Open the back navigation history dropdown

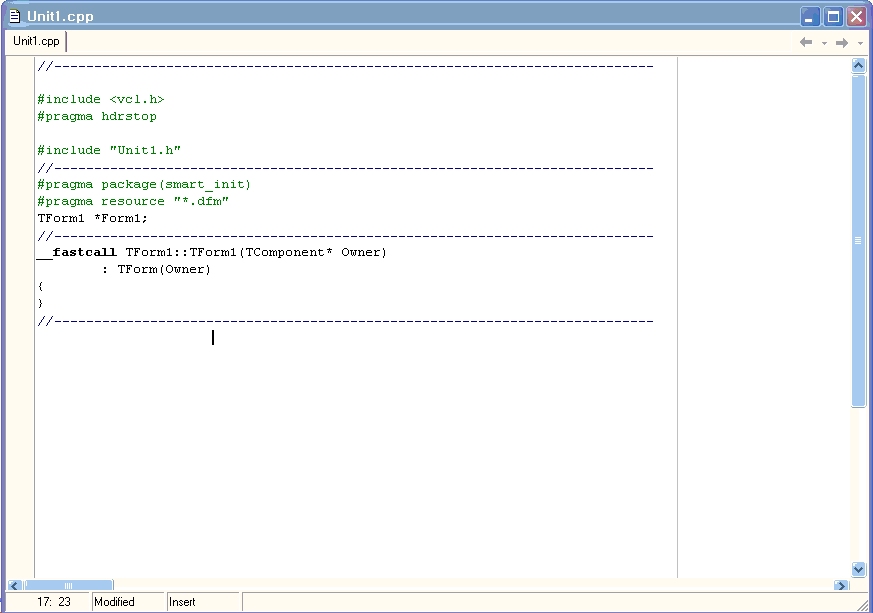[824, 43]
